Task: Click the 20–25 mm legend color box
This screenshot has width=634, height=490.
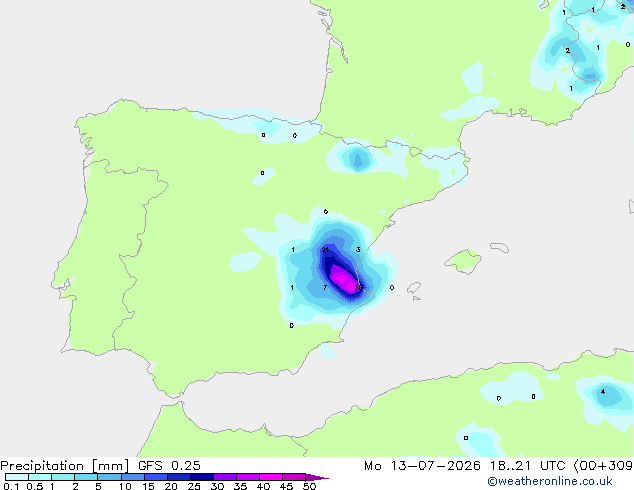Action: pyautogui.click(x=179, y=477)
